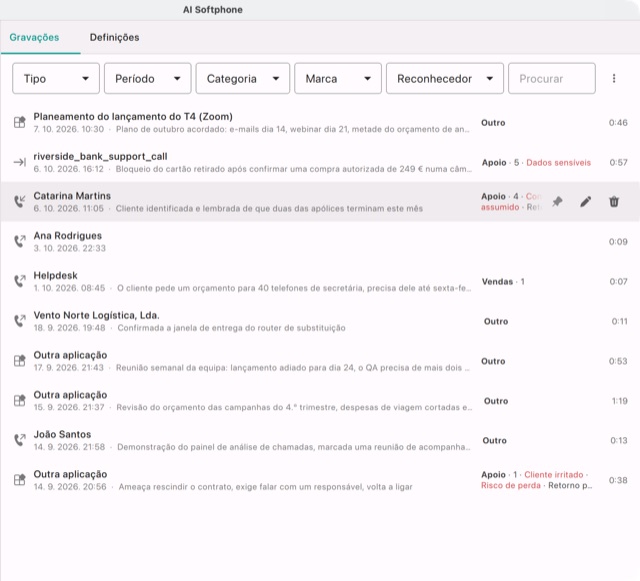This screenshot has height=581, width=640.
Task: Click the outgoing call icon beside Helpdesk
Action: (x=20, y=281)
